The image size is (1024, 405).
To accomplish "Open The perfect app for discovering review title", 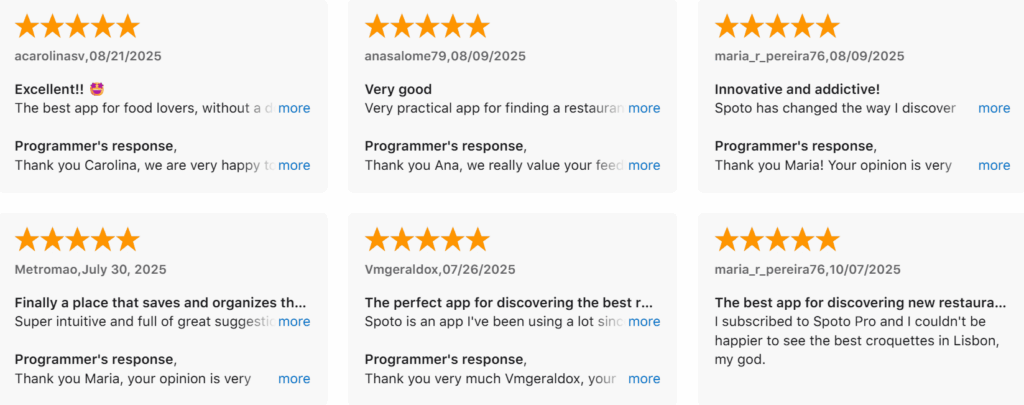I will coord(509,302).
